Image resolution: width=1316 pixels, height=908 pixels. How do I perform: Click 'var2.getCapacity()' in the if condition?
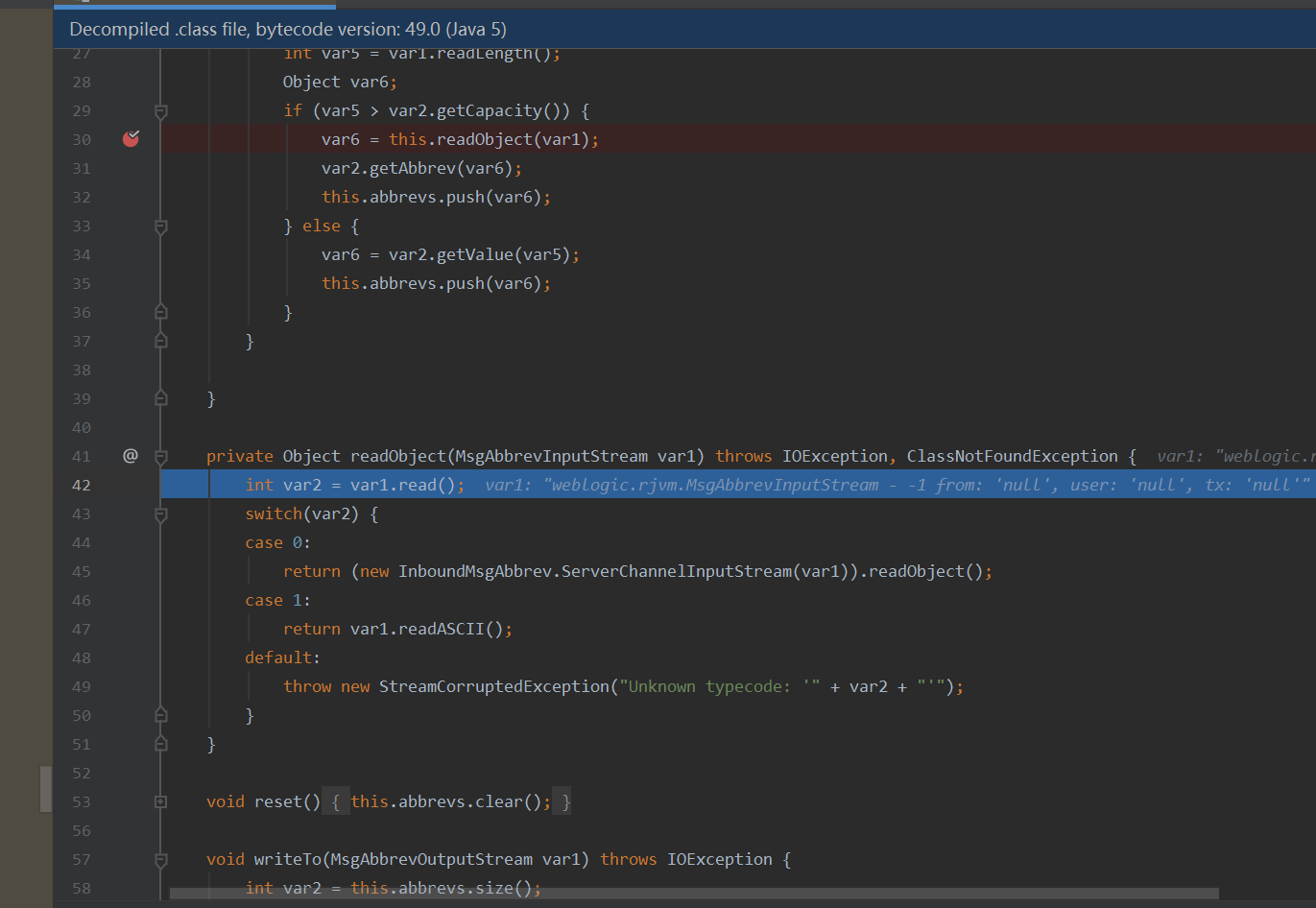pos(479,111)
